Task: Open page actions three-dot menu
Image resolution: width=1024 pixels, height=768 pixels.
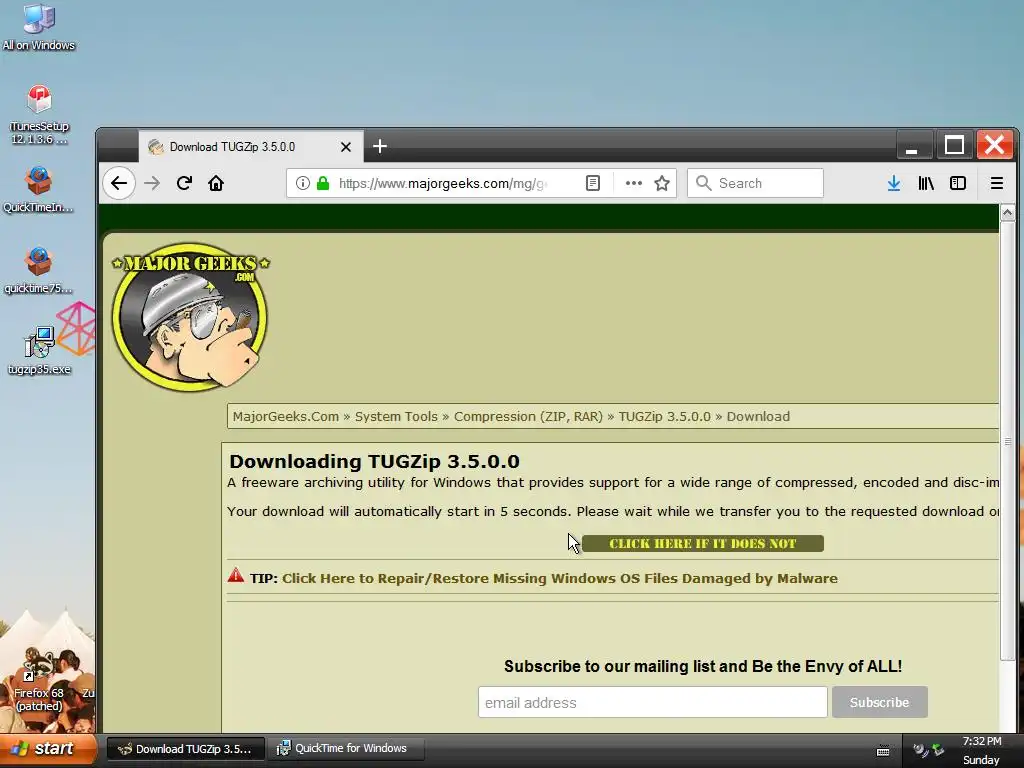Action: (633, 184)
